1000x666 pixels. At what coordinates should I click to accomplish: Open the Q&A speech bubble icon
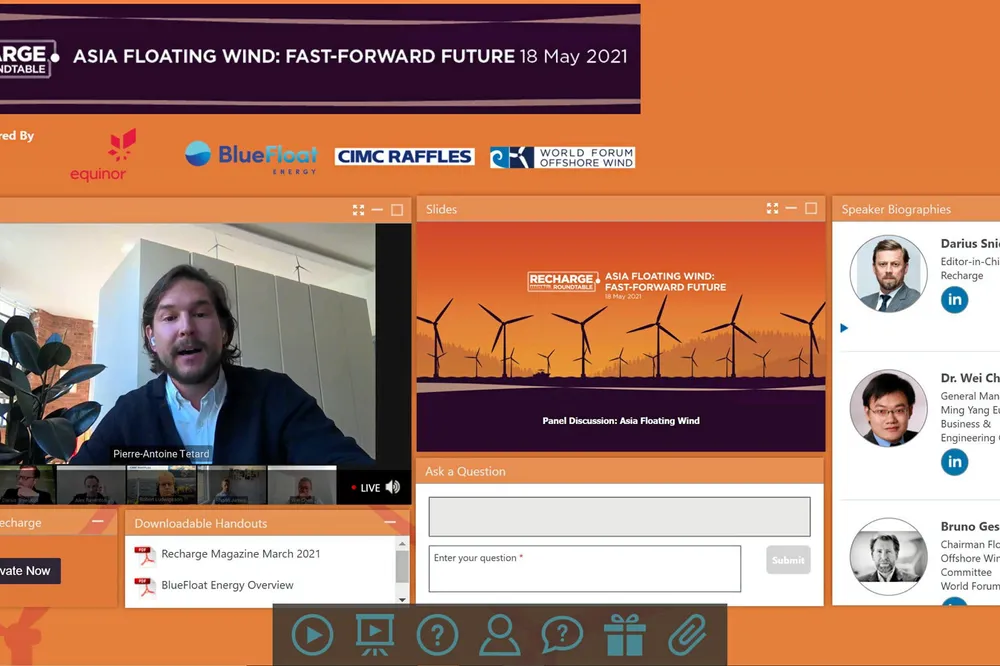pos(562,635)
